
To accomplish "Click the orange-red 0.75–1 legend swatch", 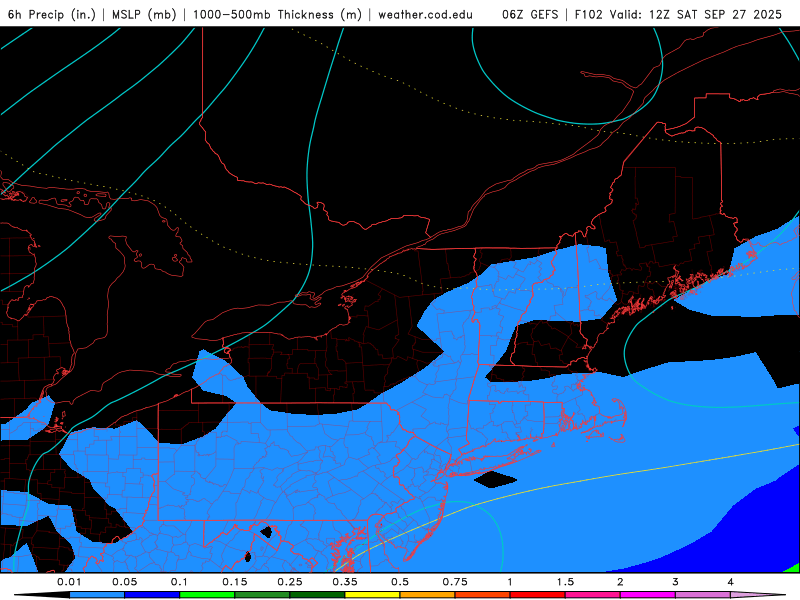I will (483, 595).
